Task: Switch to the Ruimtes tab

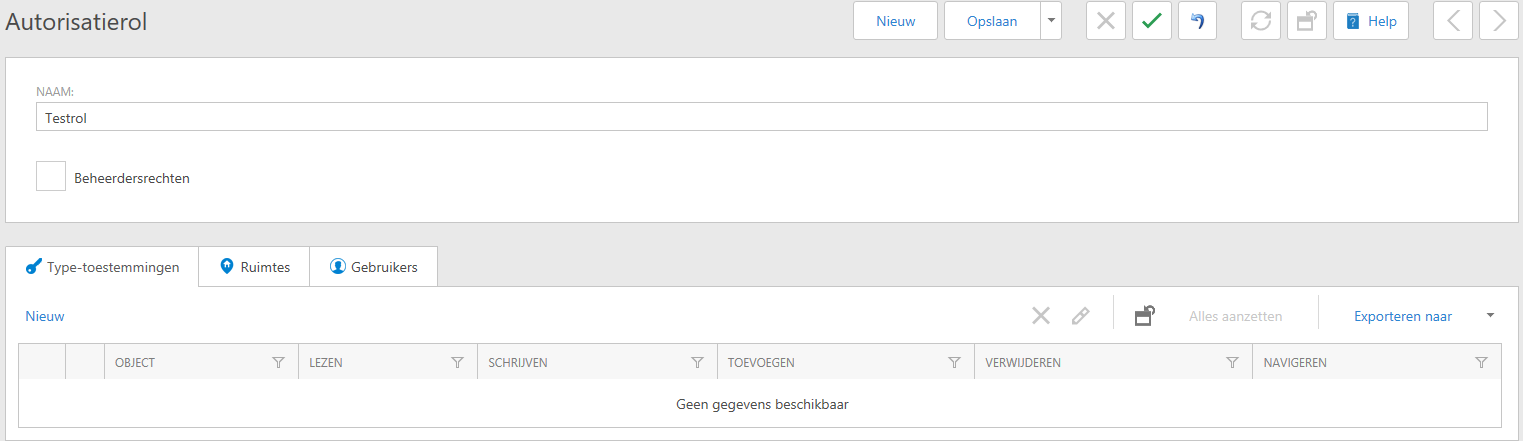Action: click(x=254, y=267)
